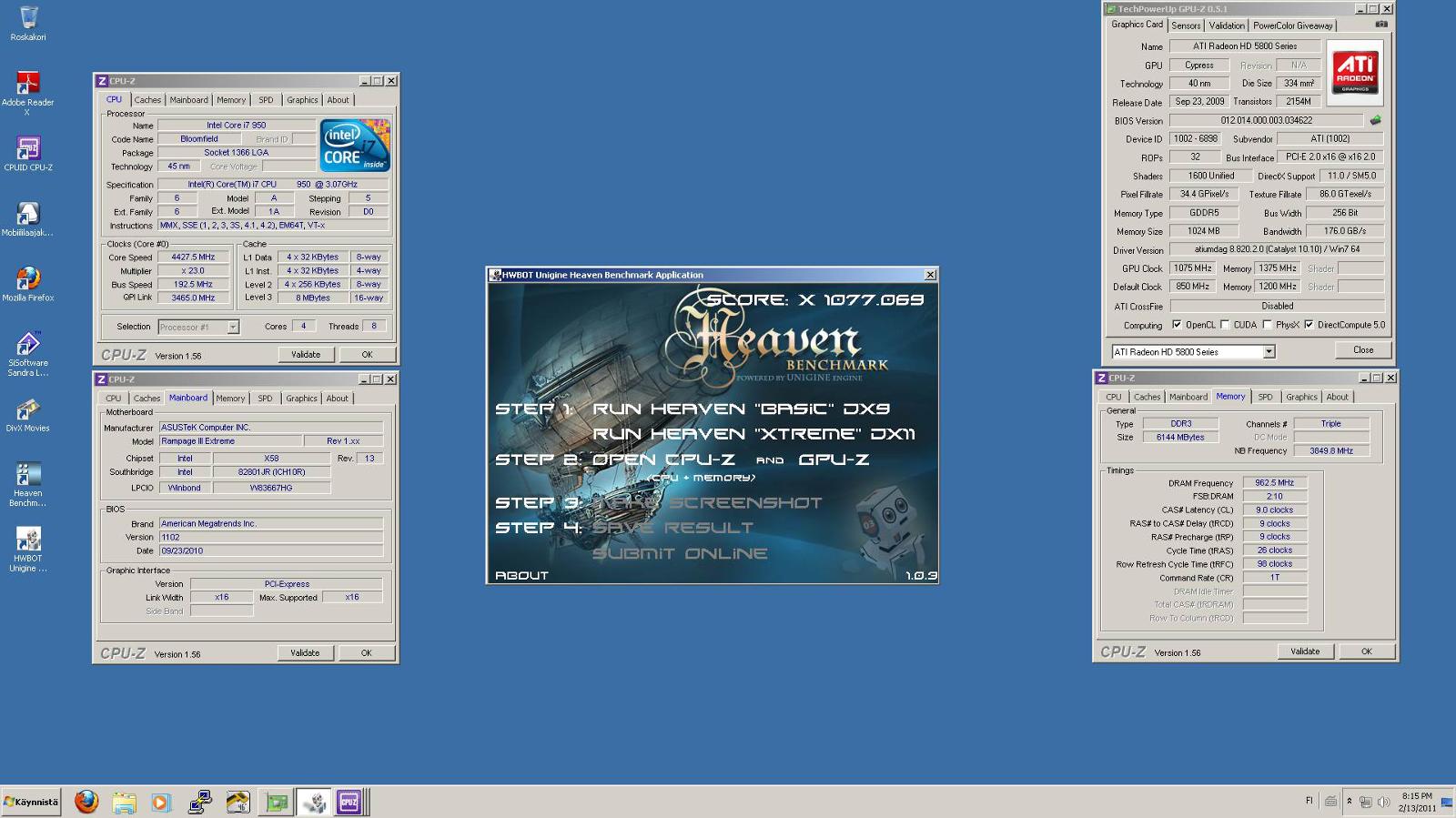Screen dimensions: 1456x818
Task: Click network computers icon in taskbar
Action: pyautogui.click(x=199, y=802)
